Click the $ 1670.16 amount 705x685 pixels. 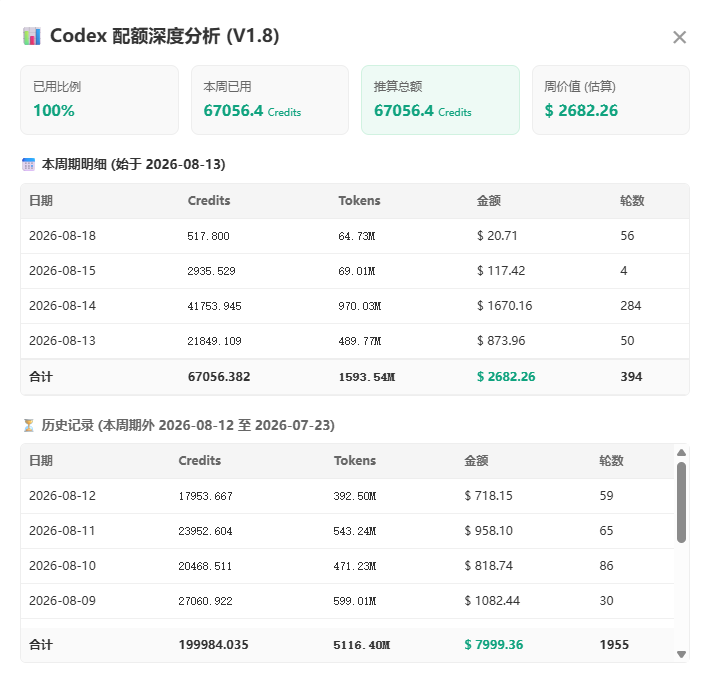tap(504, 306)
